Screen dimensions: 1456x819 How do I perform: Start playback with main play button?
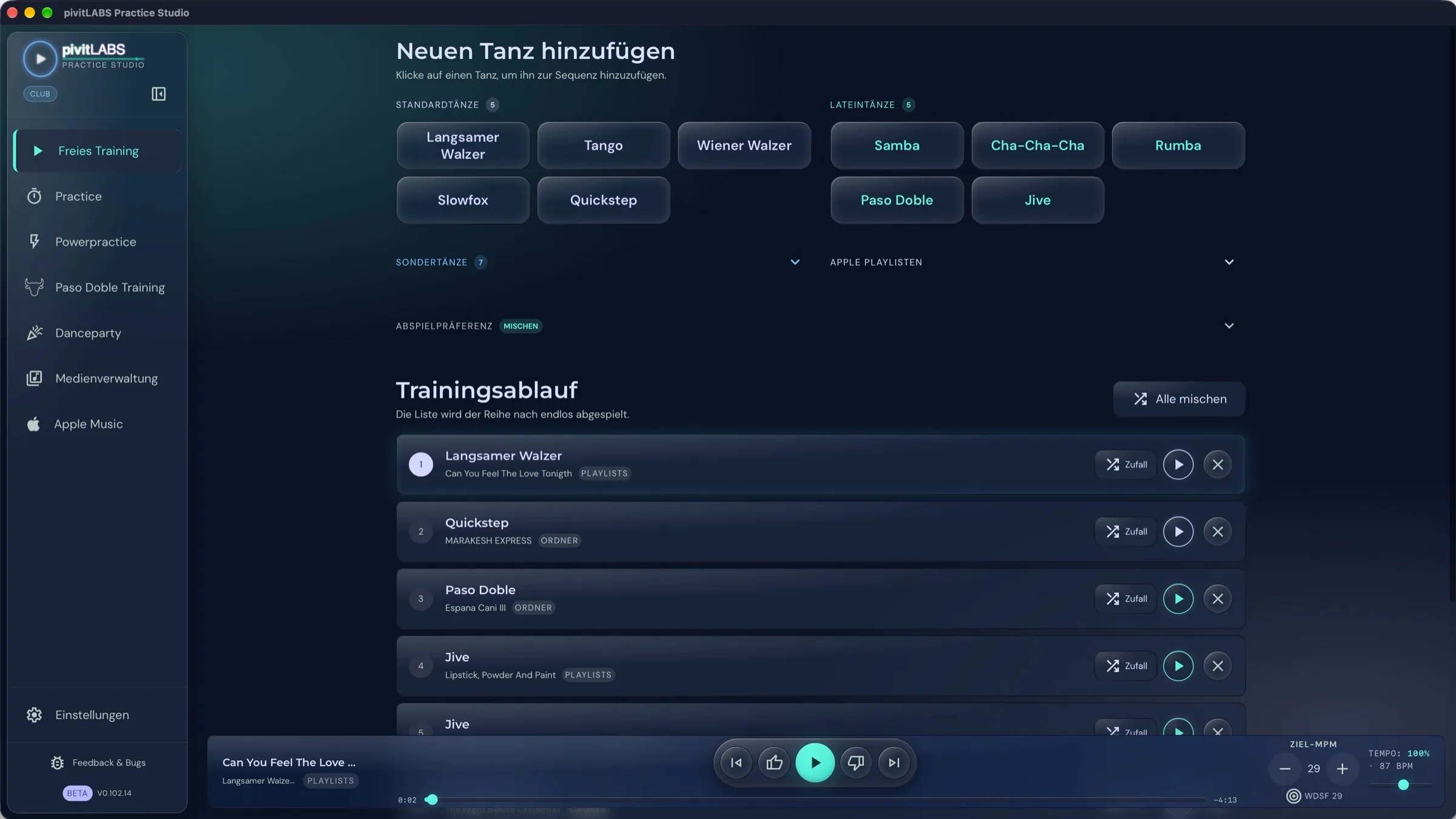pos(815,763)
